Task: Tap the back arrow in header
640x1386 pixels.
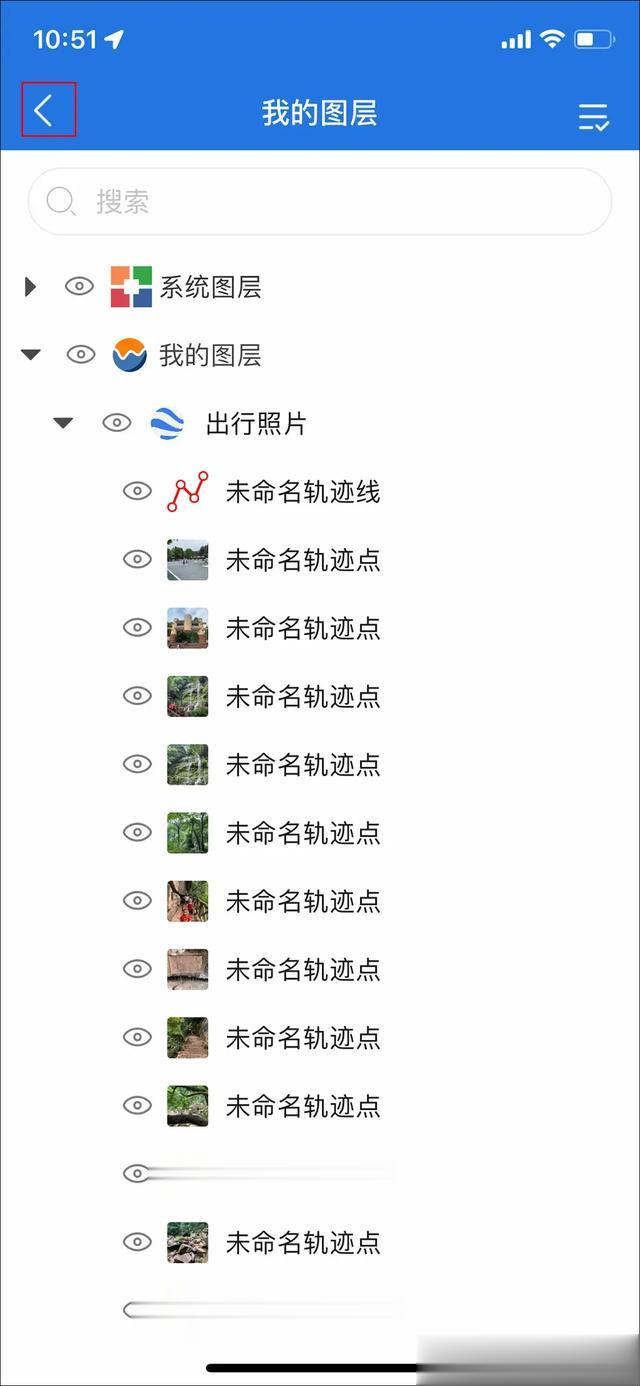Action: pos(43,110)
